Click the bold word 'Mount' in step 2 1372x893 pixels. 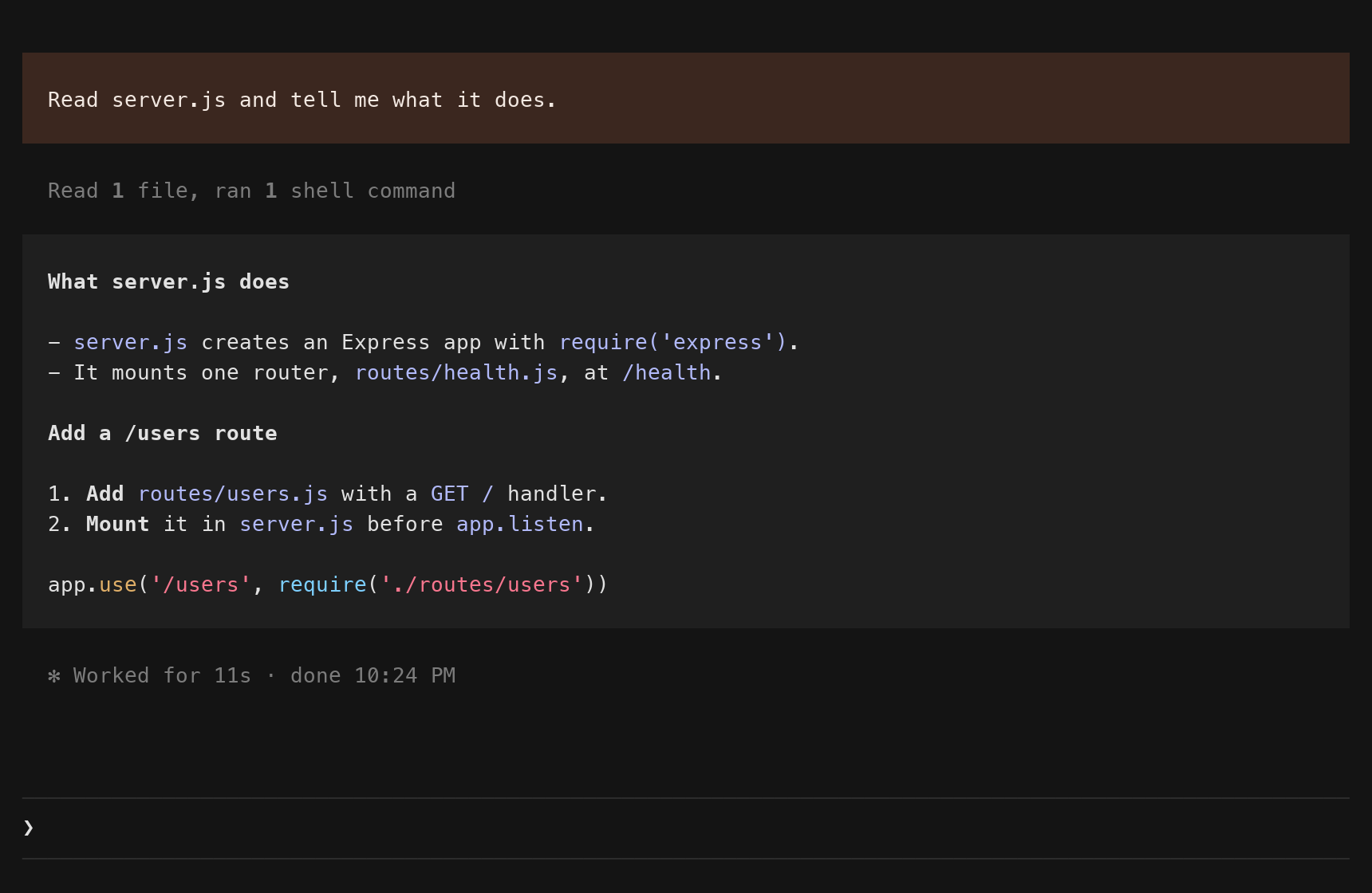tap(117, 524)
